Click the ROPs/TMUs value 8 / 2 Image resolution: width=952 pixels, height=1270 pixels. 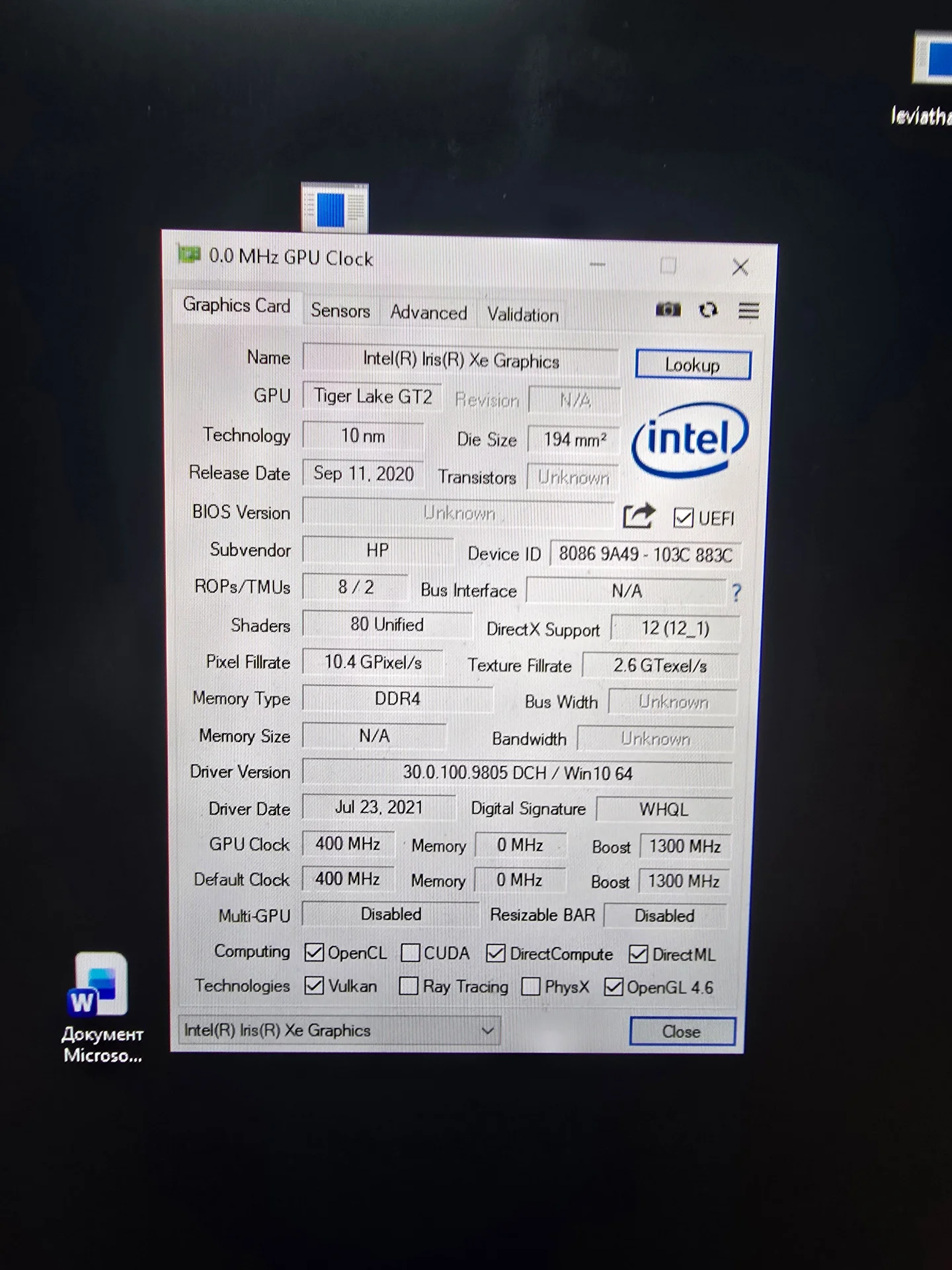(356, 587)
